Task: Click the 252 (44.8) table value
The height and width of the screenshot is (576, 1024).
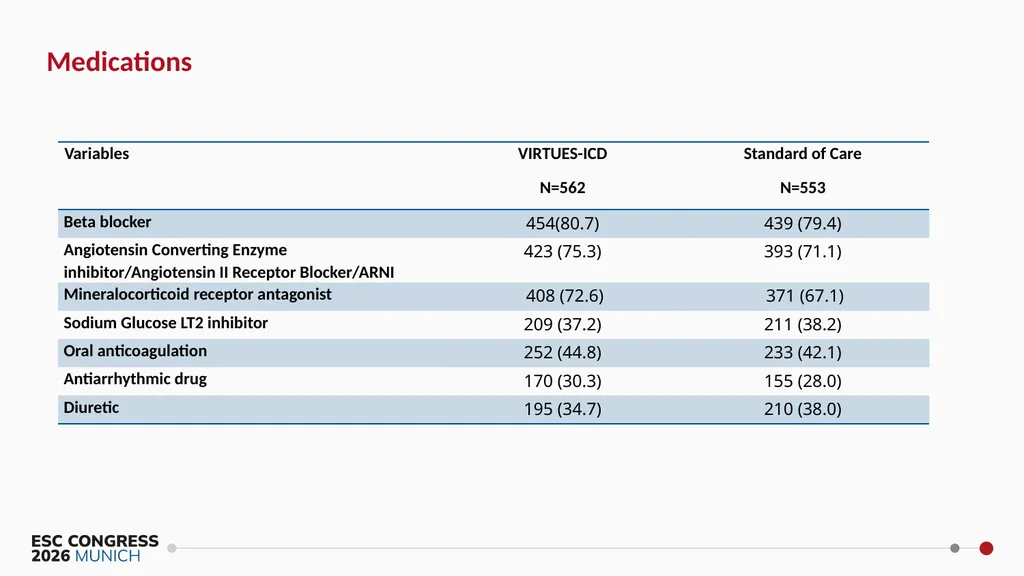Action: (x=562, y=353)
